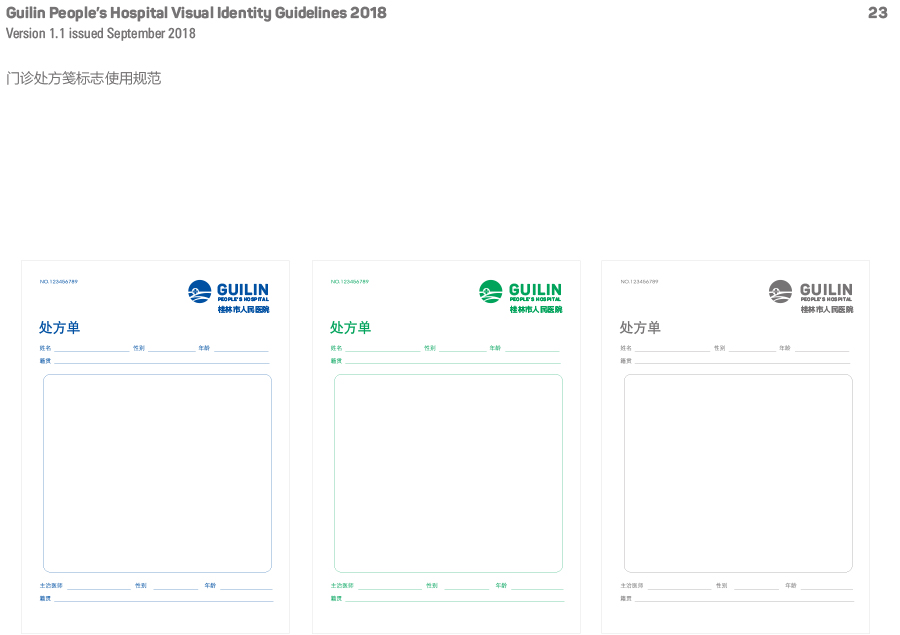
Task: Click the gray Guilin hospital logo emblem
Action: (781, 292)
